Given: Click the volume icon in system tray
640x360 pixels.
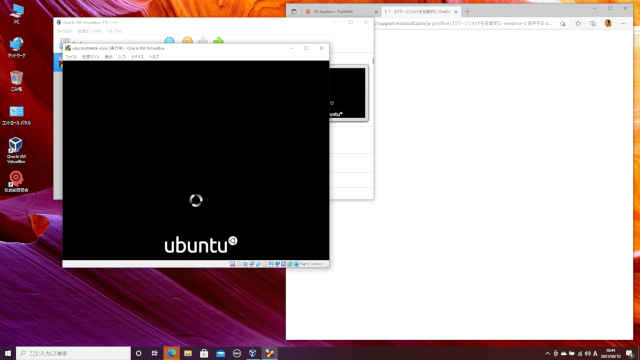Looking at the screenshot, I should coord(588,354).
